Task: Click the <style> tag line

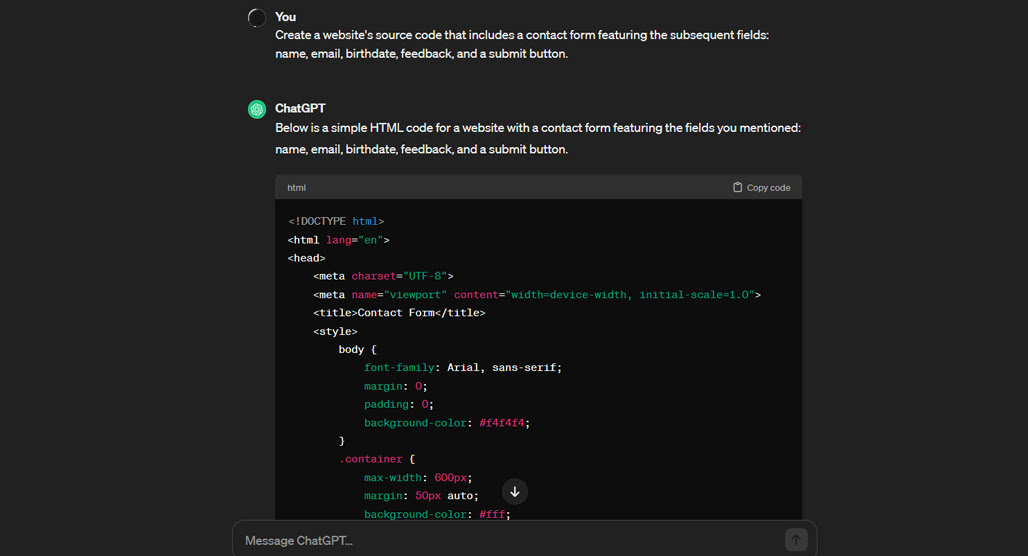Action: (x=335, y=331)
